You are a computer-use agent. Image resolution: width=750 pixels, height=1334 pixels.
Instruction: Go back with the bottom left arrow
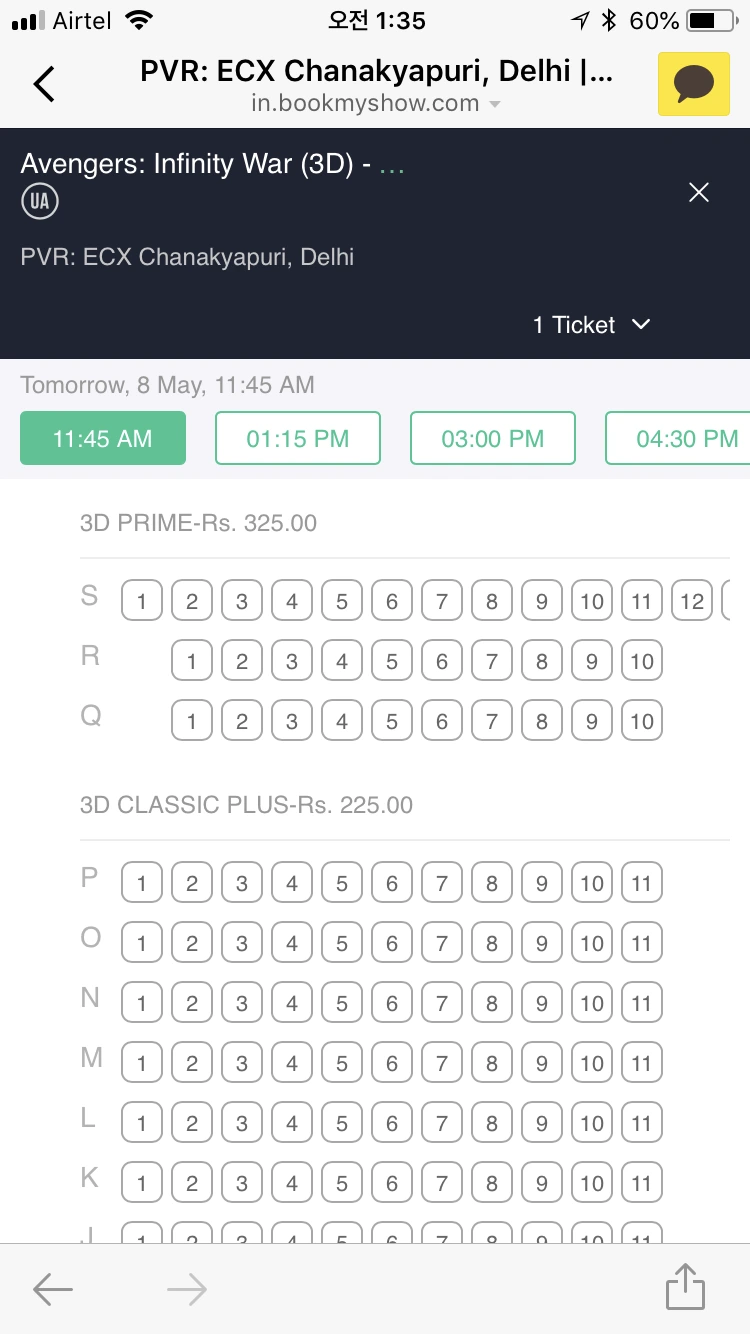53,1290
